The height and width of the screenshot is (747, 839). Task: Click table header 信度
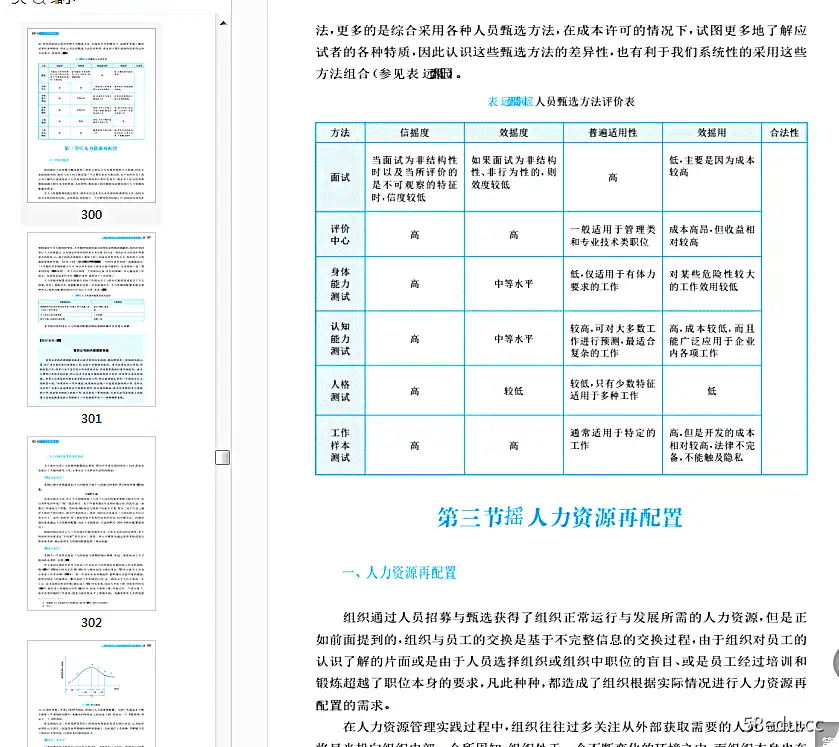pos(415,133)
